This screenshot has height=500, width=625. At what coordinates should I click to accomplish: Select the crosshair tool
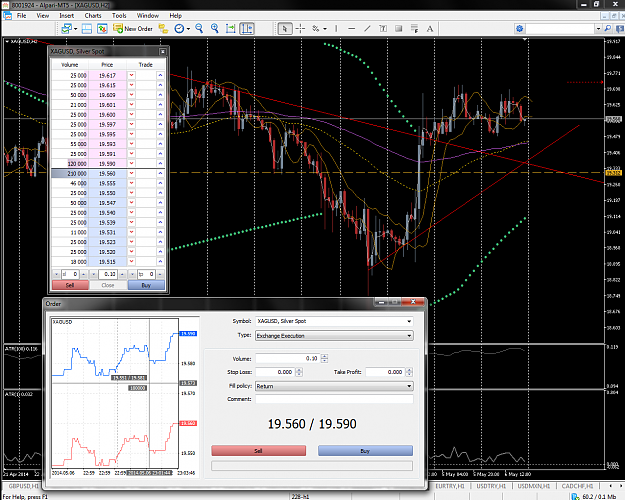300,29
